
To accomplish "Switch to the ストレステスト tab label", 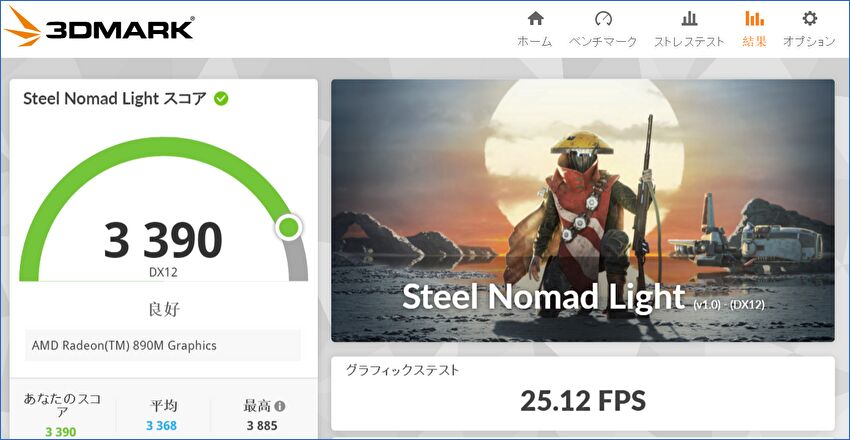I will pos(689,41).
